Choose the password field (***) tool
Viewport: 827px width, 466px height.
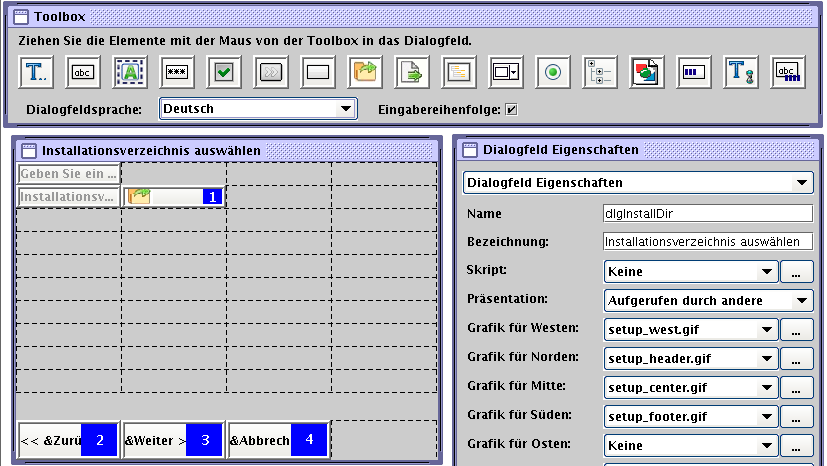pos(177,72)
